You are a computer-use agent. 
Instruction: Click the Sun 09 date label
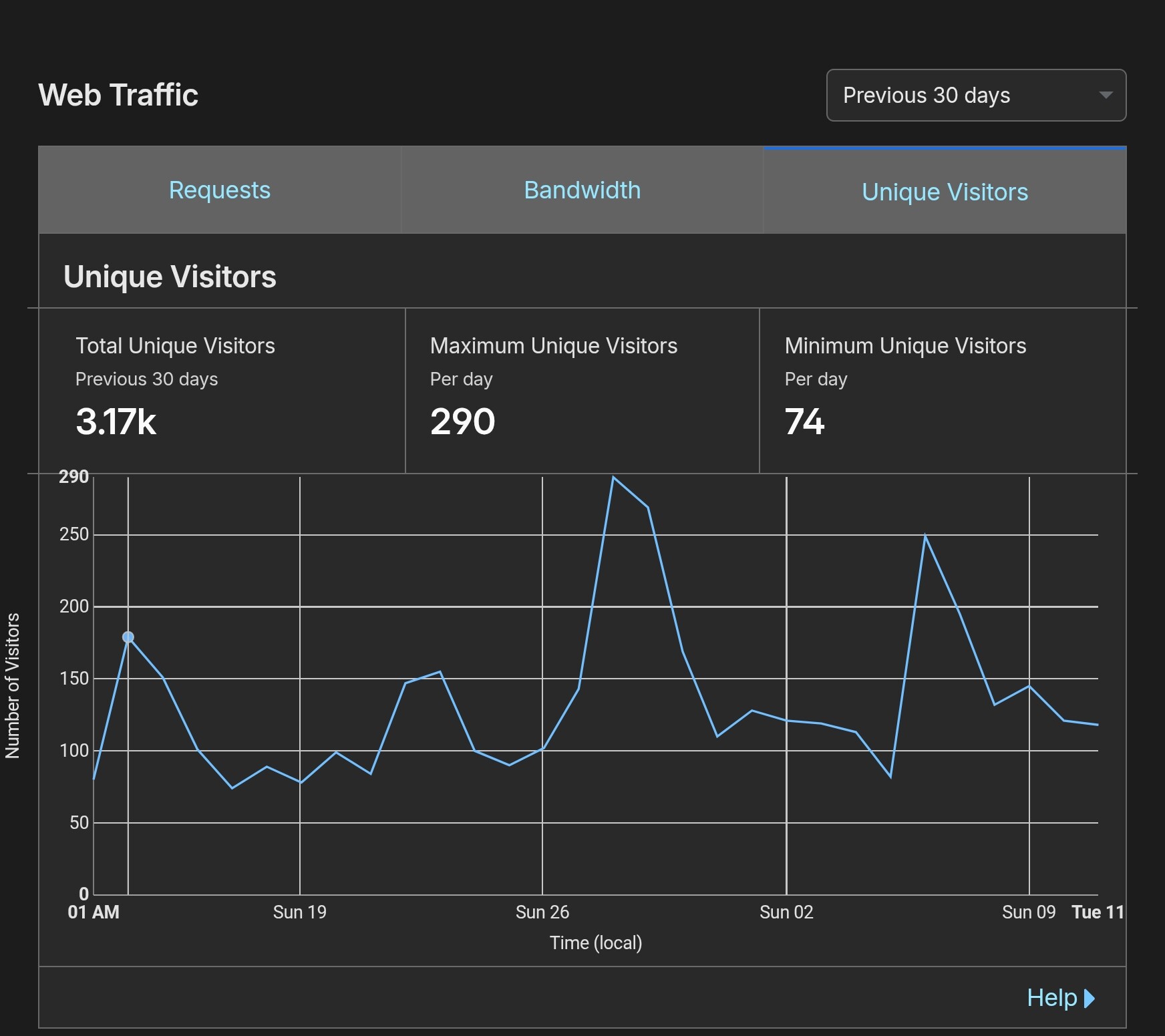[1029, 912]
